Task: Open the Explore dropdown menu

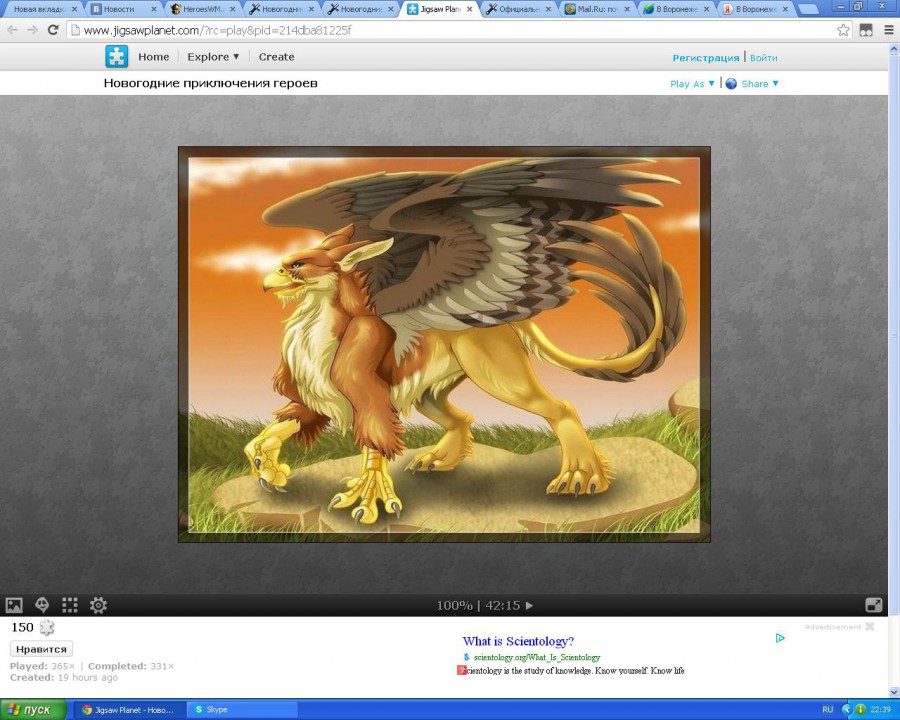Action: [x=213, y=57]
